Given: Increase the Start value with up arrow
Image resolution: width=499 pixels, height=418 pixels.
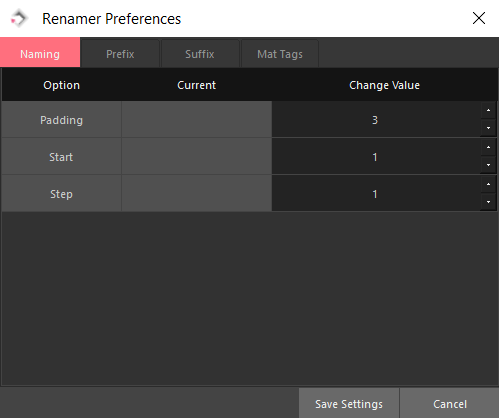Looking at the screenshot, I should (488, 147).
